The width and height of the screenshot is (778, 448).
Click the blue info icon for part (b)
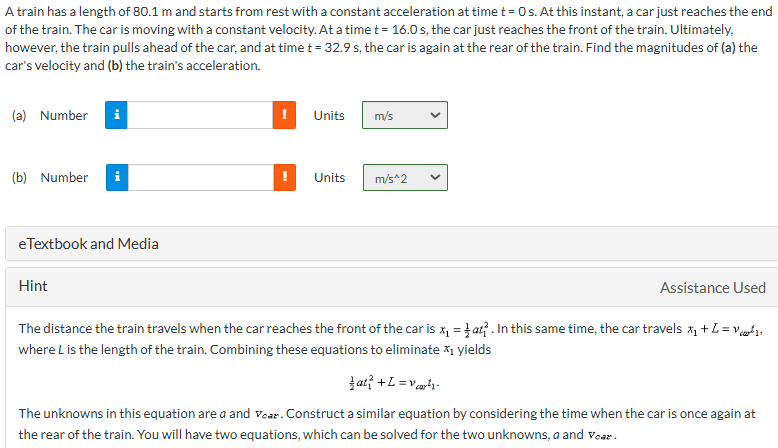118,177
